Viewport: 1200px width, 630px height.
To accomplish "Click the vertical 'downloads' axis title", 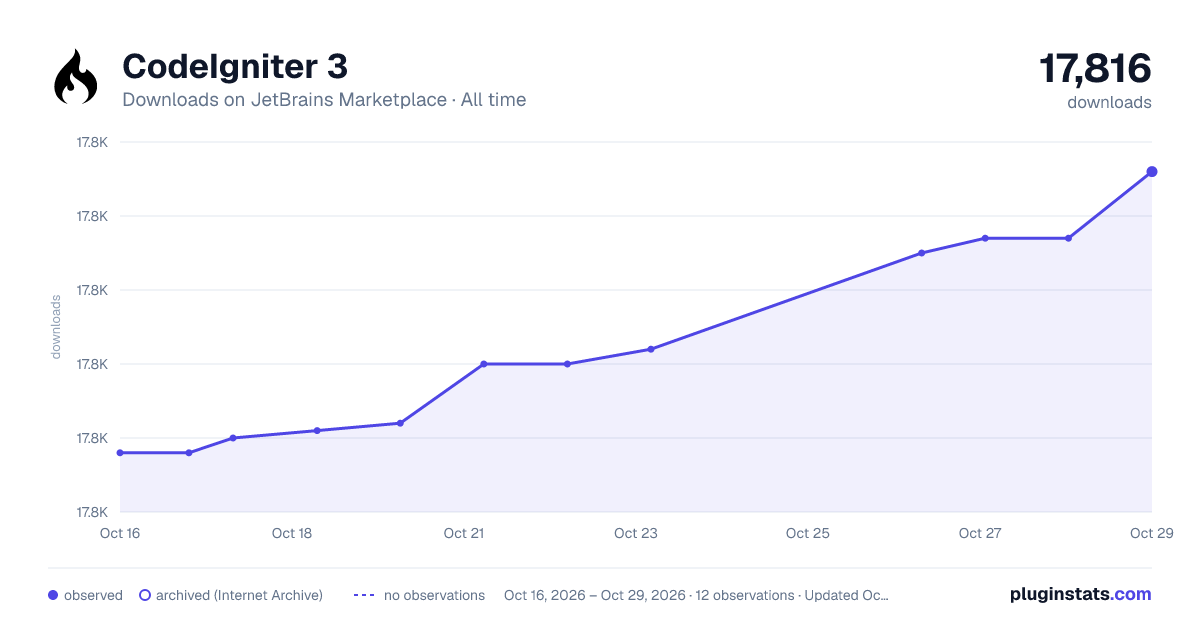I will (57, 327).
